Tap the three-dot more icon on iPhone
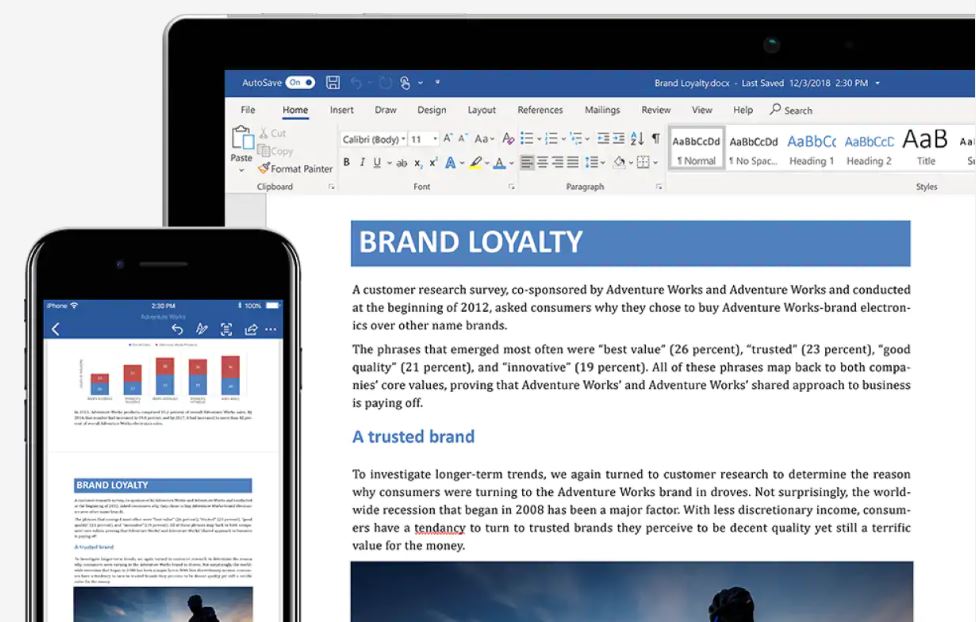 coord(271,329)
